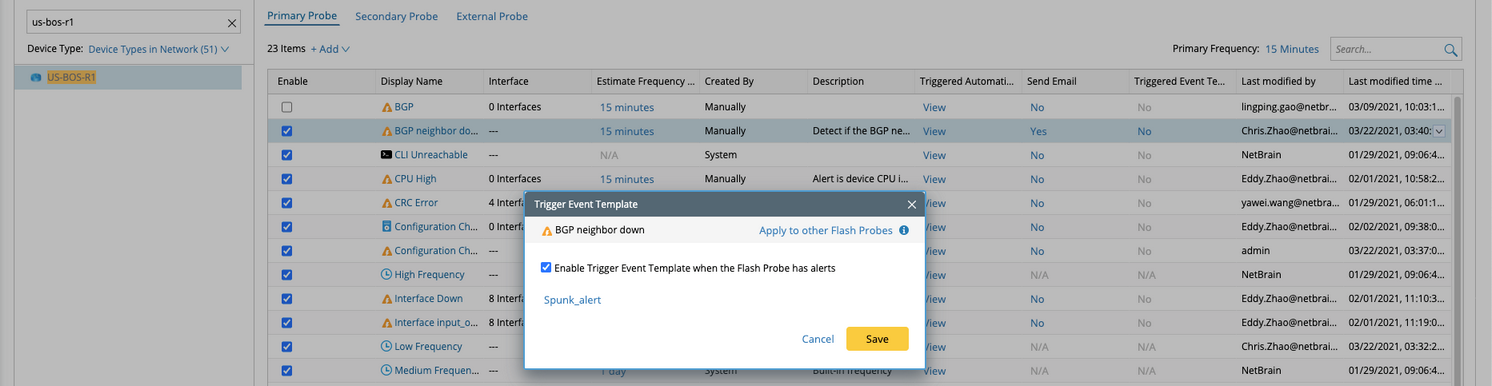Expand the BGP neighbor down row dropdown arrow
The image size is (1492, 386).
pyautogui.click(x=1440, y=131)
